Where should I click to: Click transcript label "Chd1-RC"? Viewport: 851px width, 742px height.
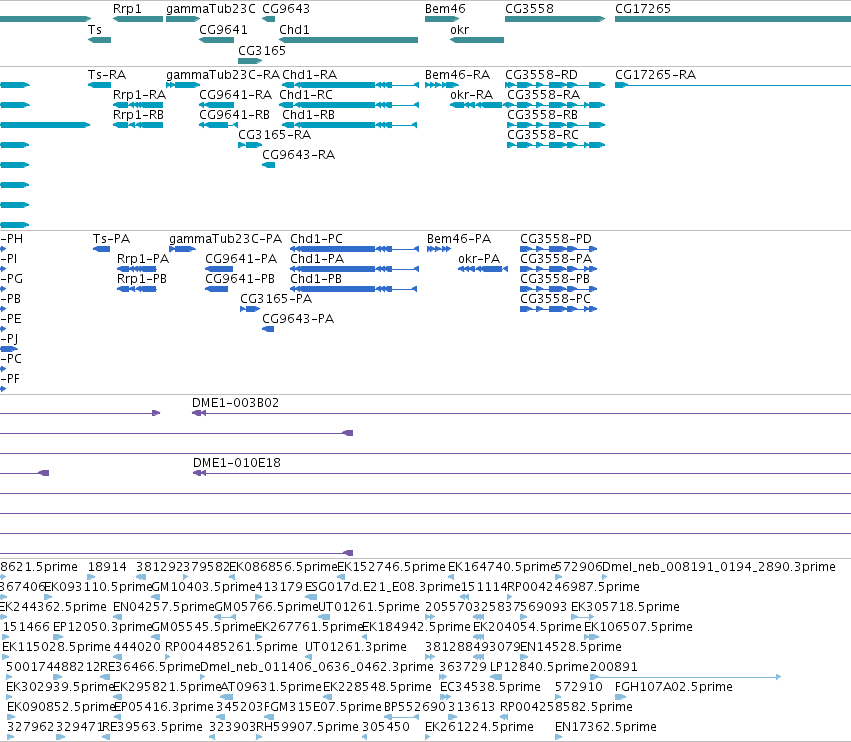coord(306,94)
